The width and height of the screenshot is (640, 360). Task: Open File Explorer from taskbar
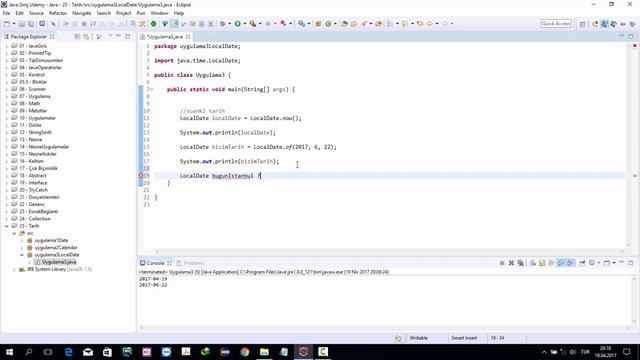pyautogui.click(x=264, y=352)
